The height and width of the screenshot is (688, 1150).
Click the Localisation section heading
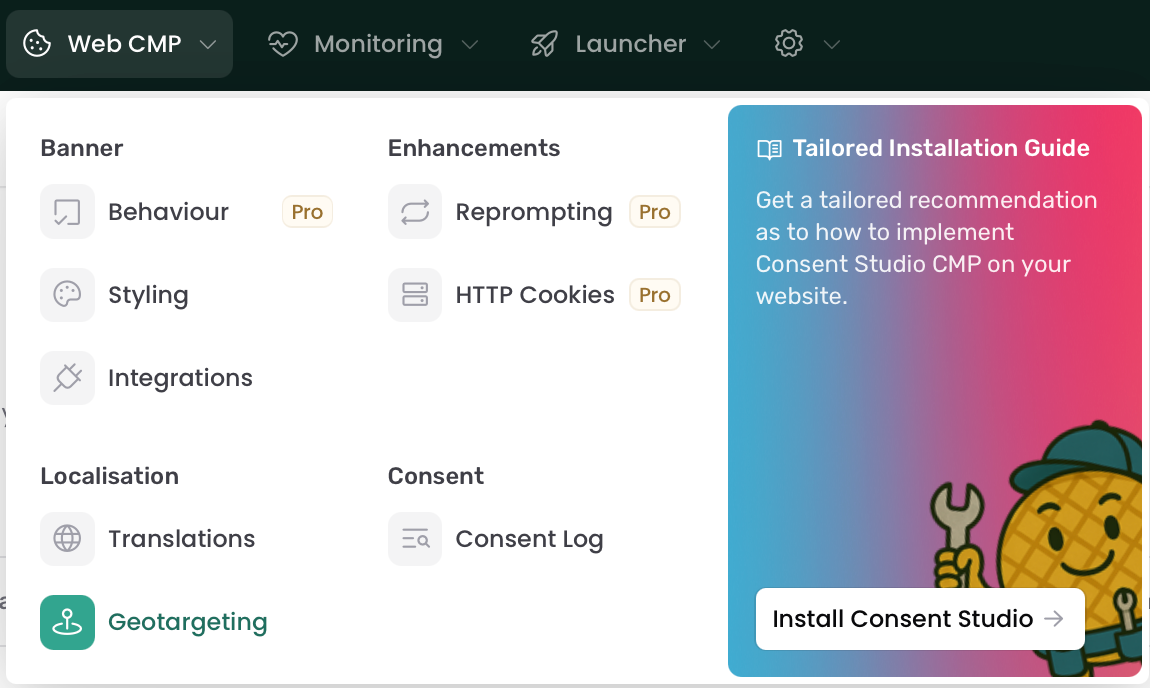coord(109,476)
